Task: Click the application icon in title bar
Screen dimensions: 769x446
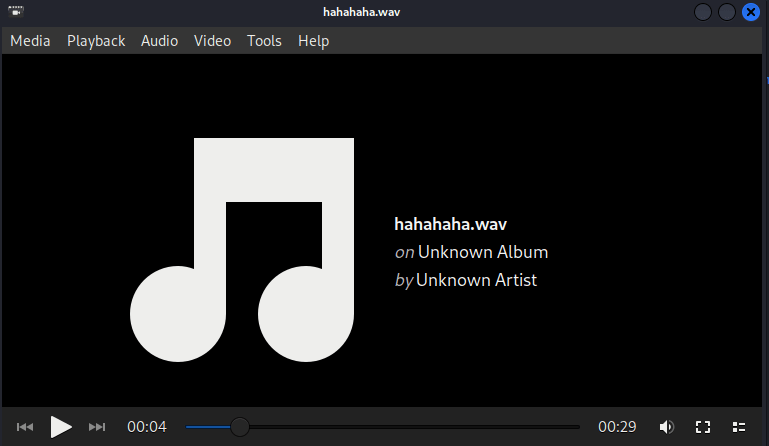Action: (x=16, y=12)
